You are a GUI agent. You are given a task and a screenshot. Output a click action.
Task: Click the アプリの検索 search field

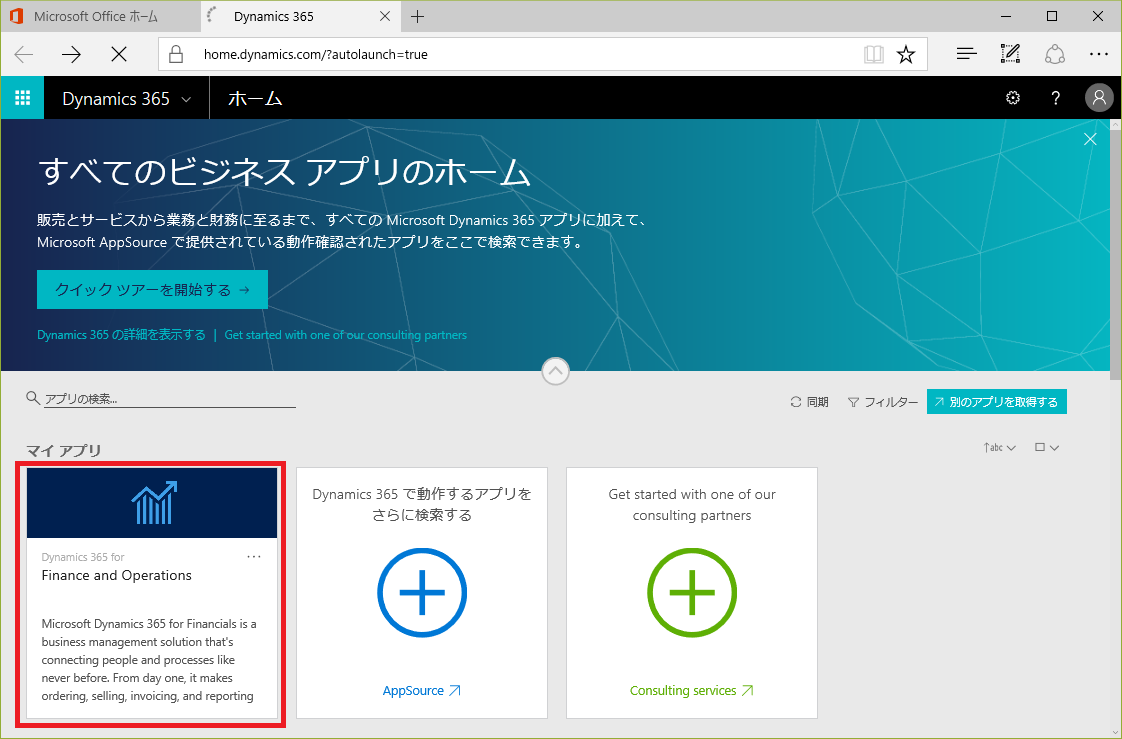click(170, 399)
